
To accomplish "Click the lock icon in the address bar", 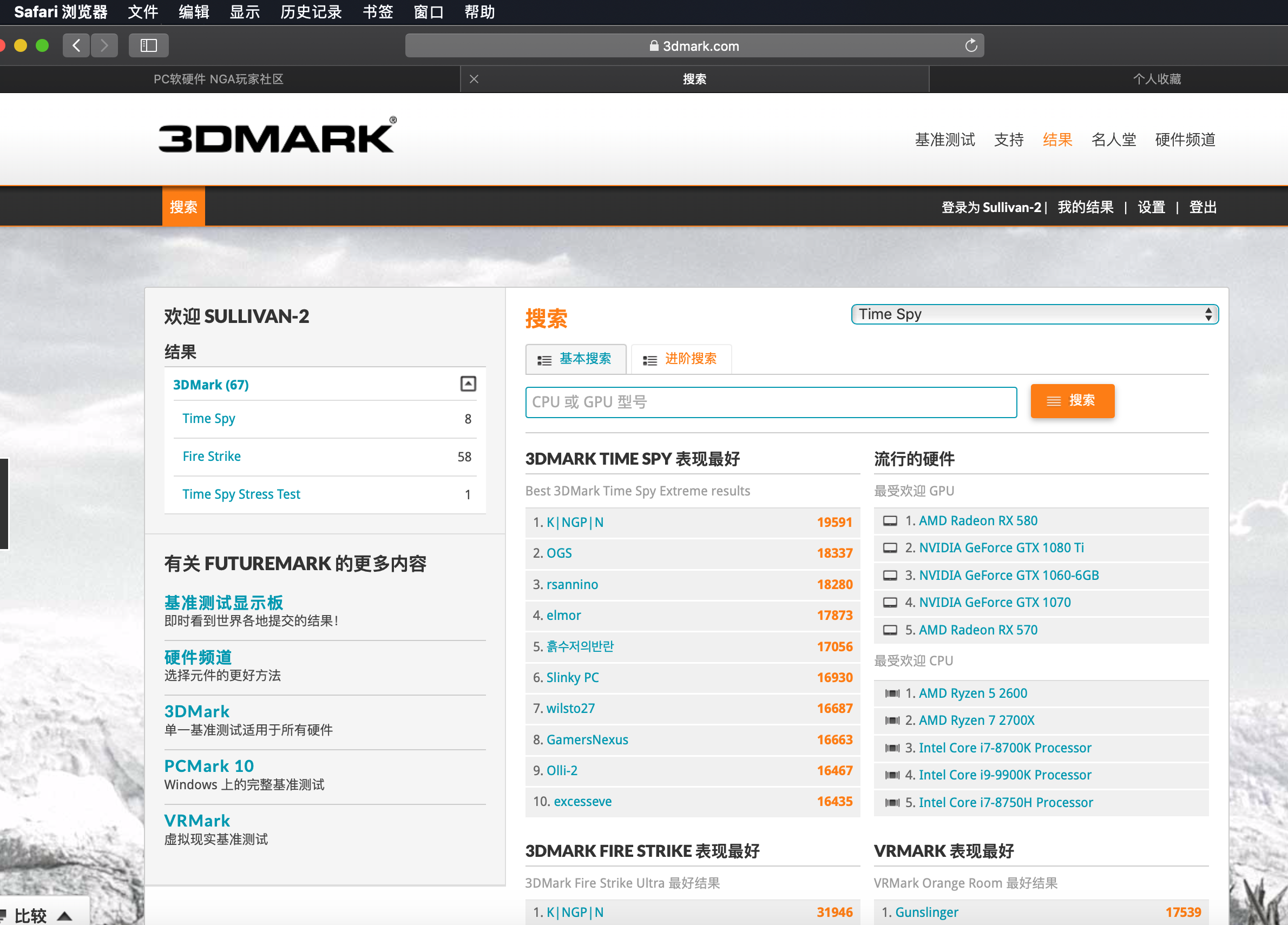I will (654, 46).
